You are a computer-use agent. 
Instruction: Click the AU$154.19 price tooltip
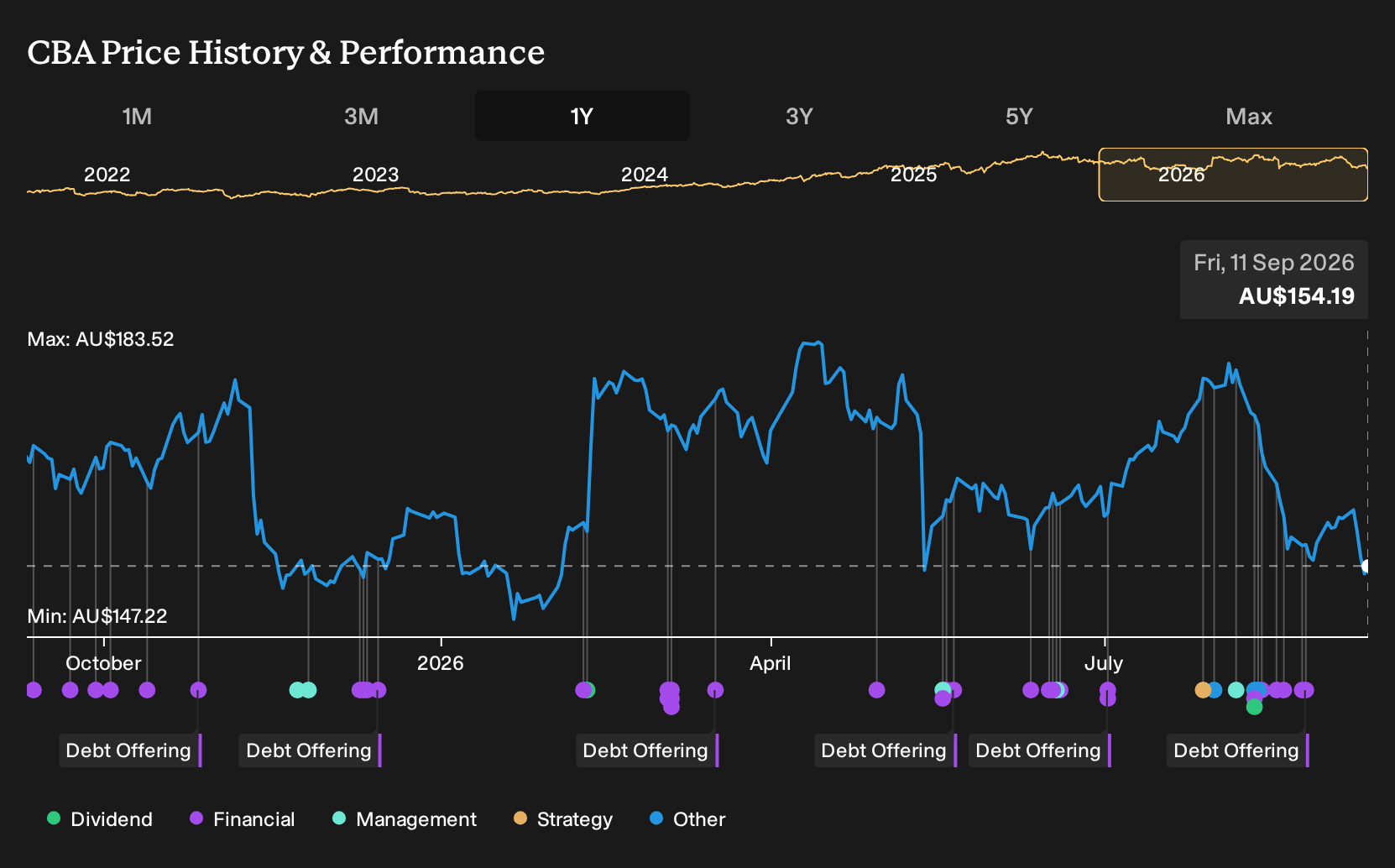click(x=1274, y=280)
